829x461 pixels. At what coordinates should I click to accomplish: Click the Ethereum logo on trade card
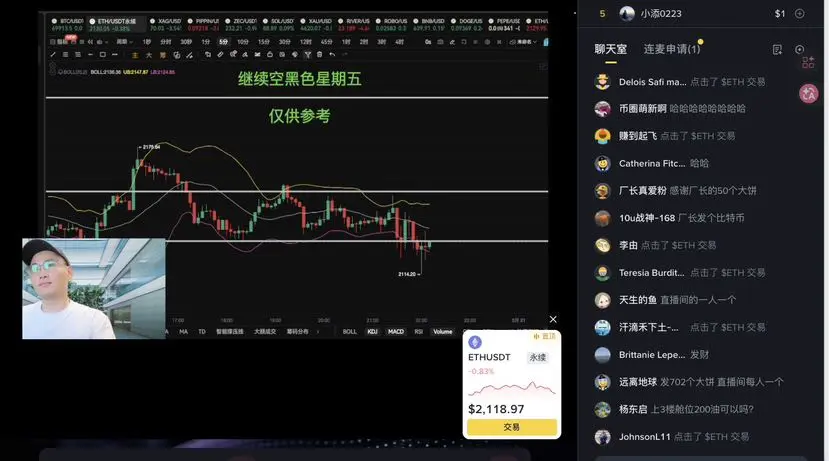pyautogui.click(x=475, y=342)
